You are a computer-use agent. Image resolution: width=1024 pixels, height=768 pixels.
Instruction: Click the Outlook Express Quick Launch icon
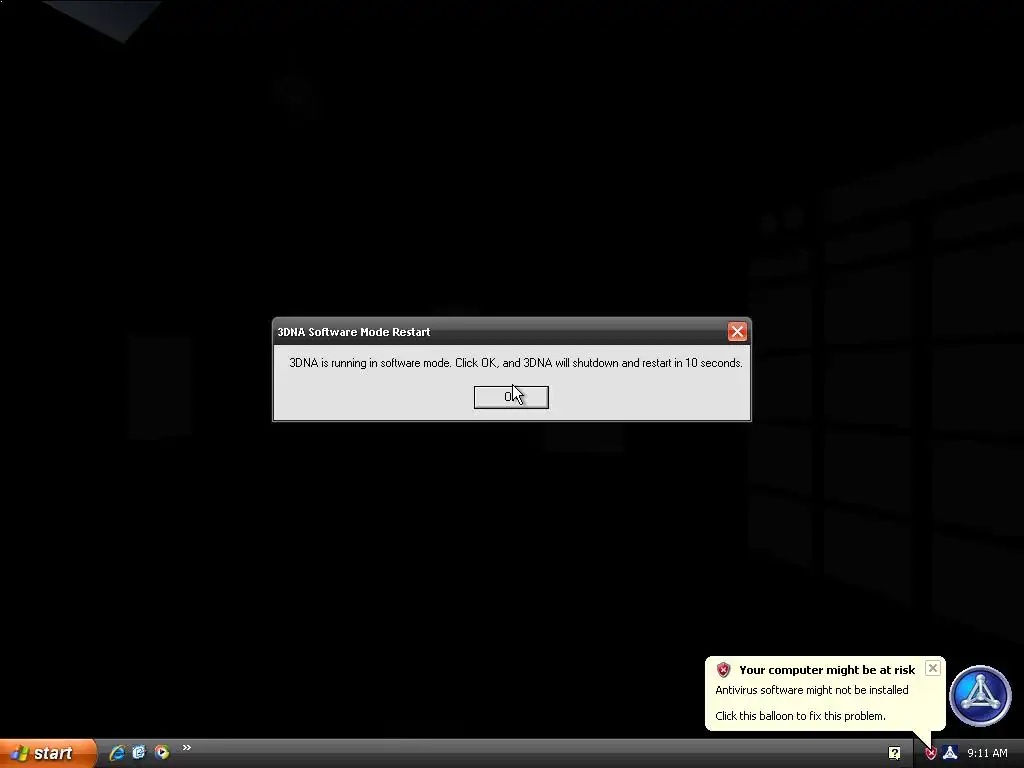tap(139, 753)
